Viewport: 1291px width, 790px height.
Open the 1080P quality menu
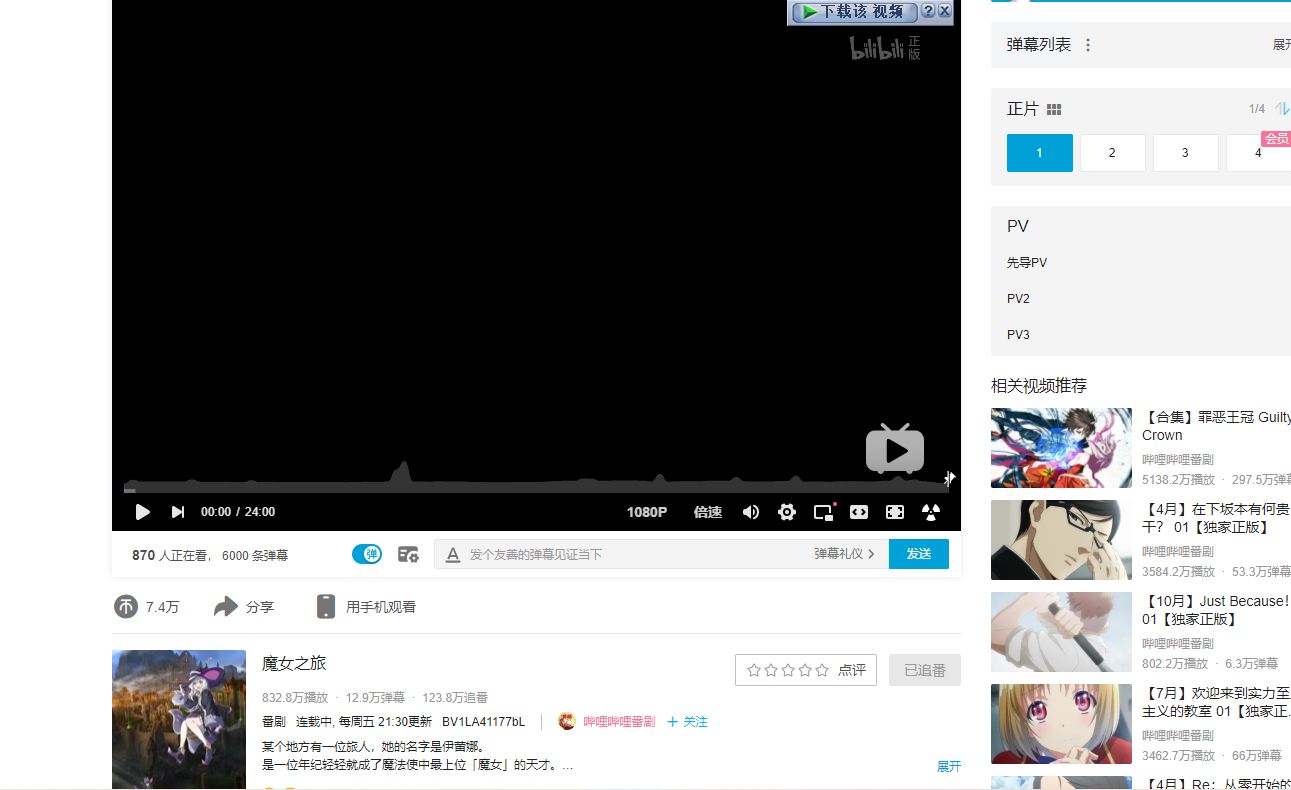[647, 512]
